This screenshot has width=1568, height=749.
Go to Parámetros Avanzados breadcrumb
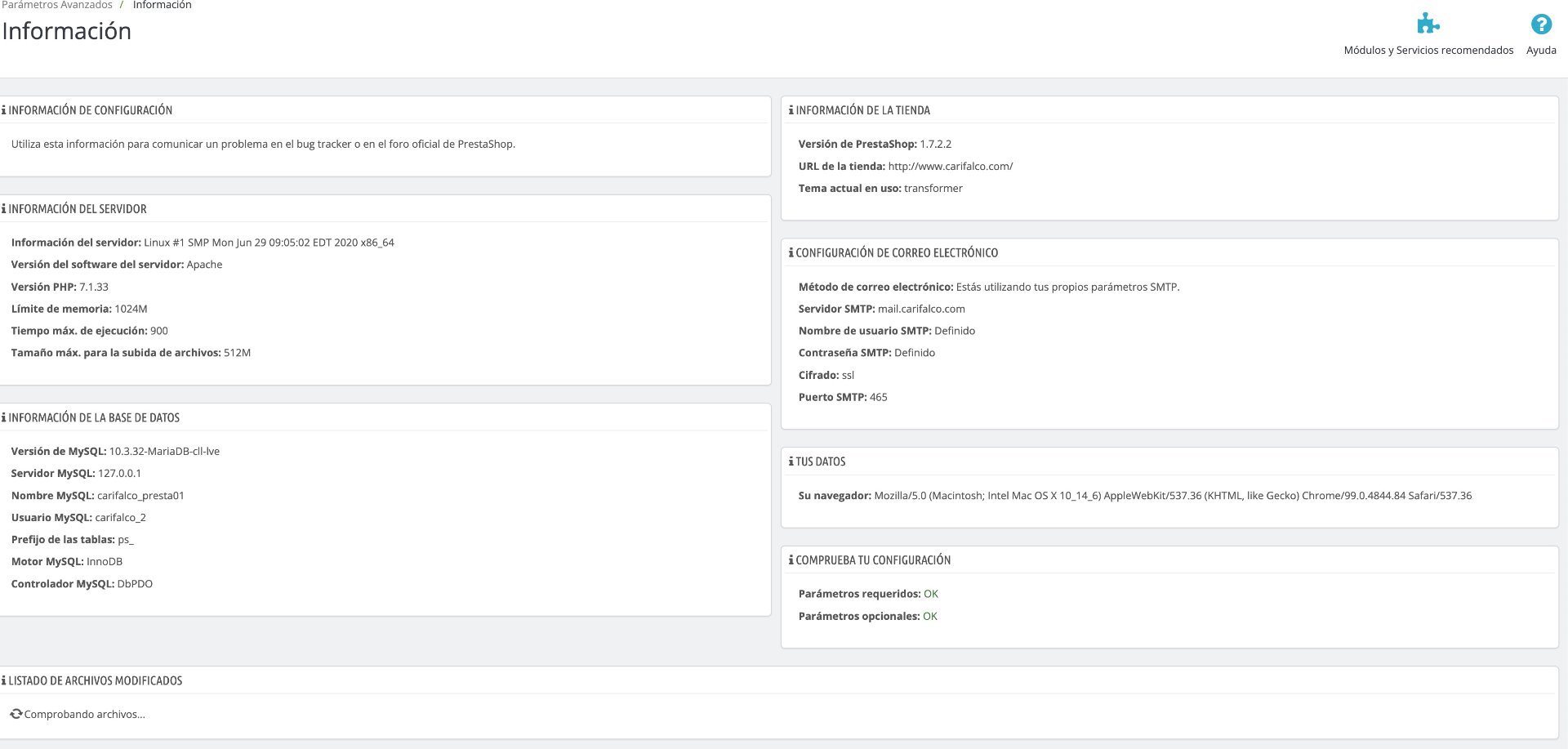coord(57,5)
